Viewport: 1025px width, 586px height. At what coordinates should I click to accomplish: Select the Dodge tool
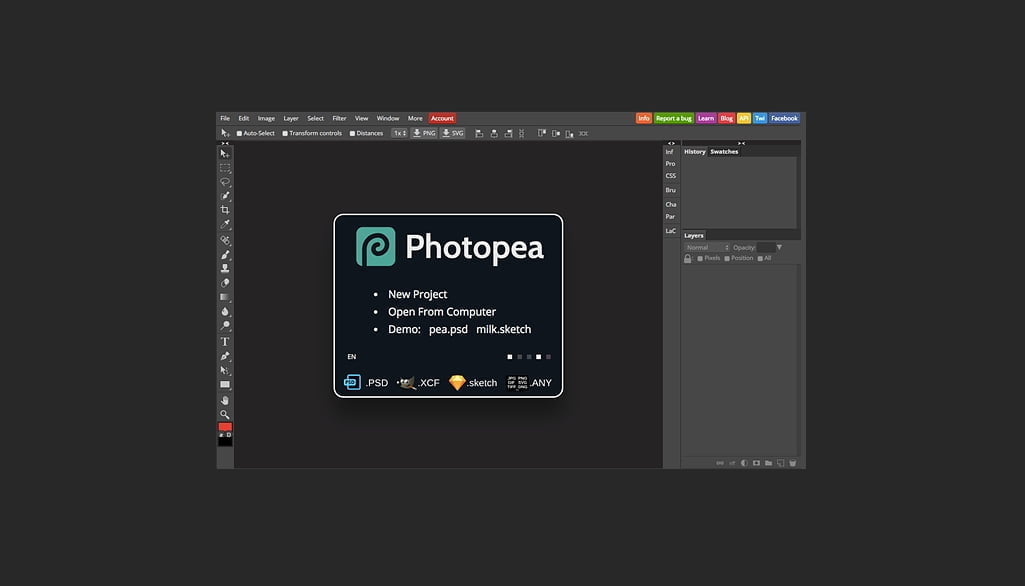pyautogui.click(x=225, y=326)
